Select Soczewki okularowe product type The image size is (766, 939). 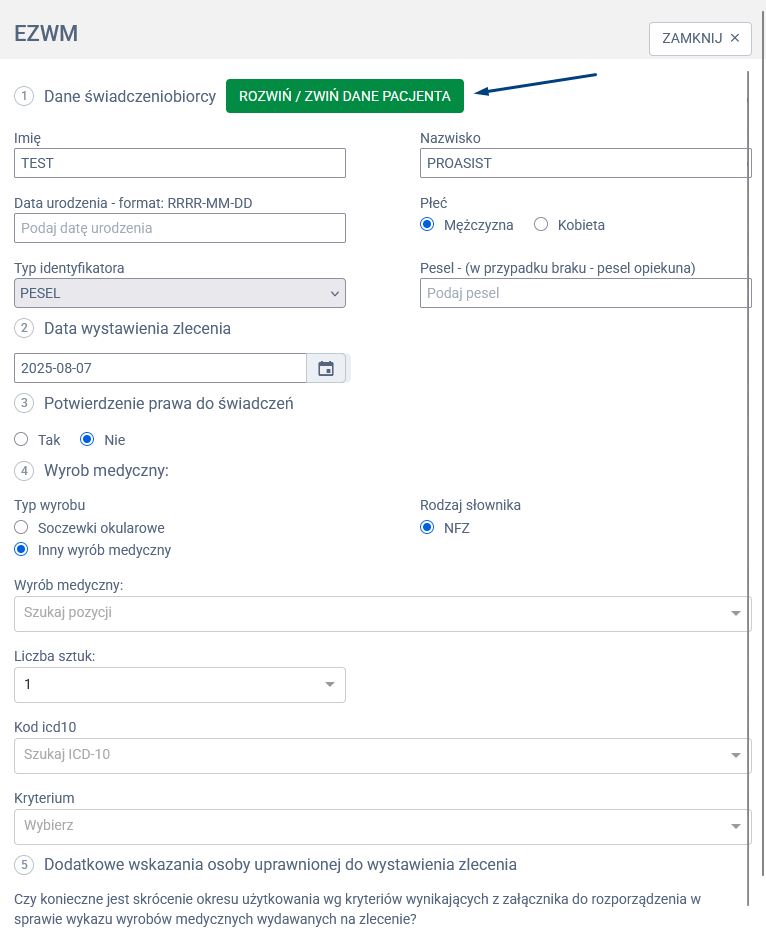pyautogui.click(x=21, y=527)
